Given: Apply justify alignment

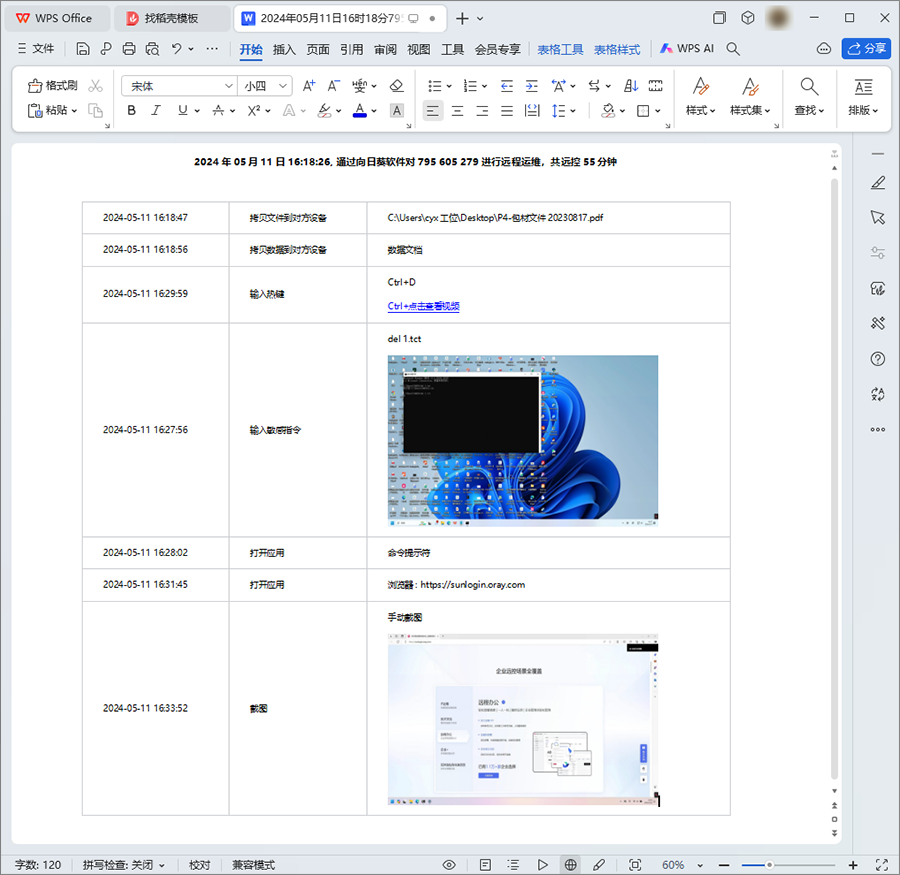Looking at the screenshot, I should click(507, 110).
